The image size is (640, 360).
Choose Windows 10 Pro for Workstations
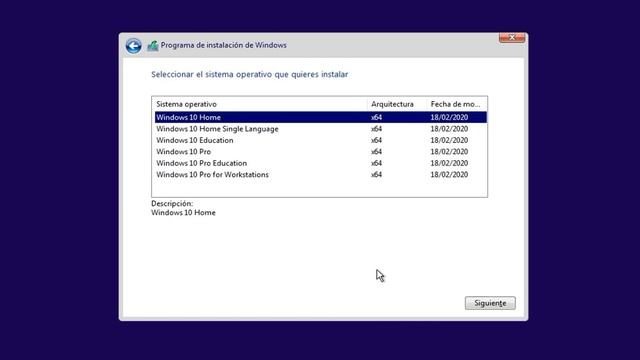coord(321,174)
